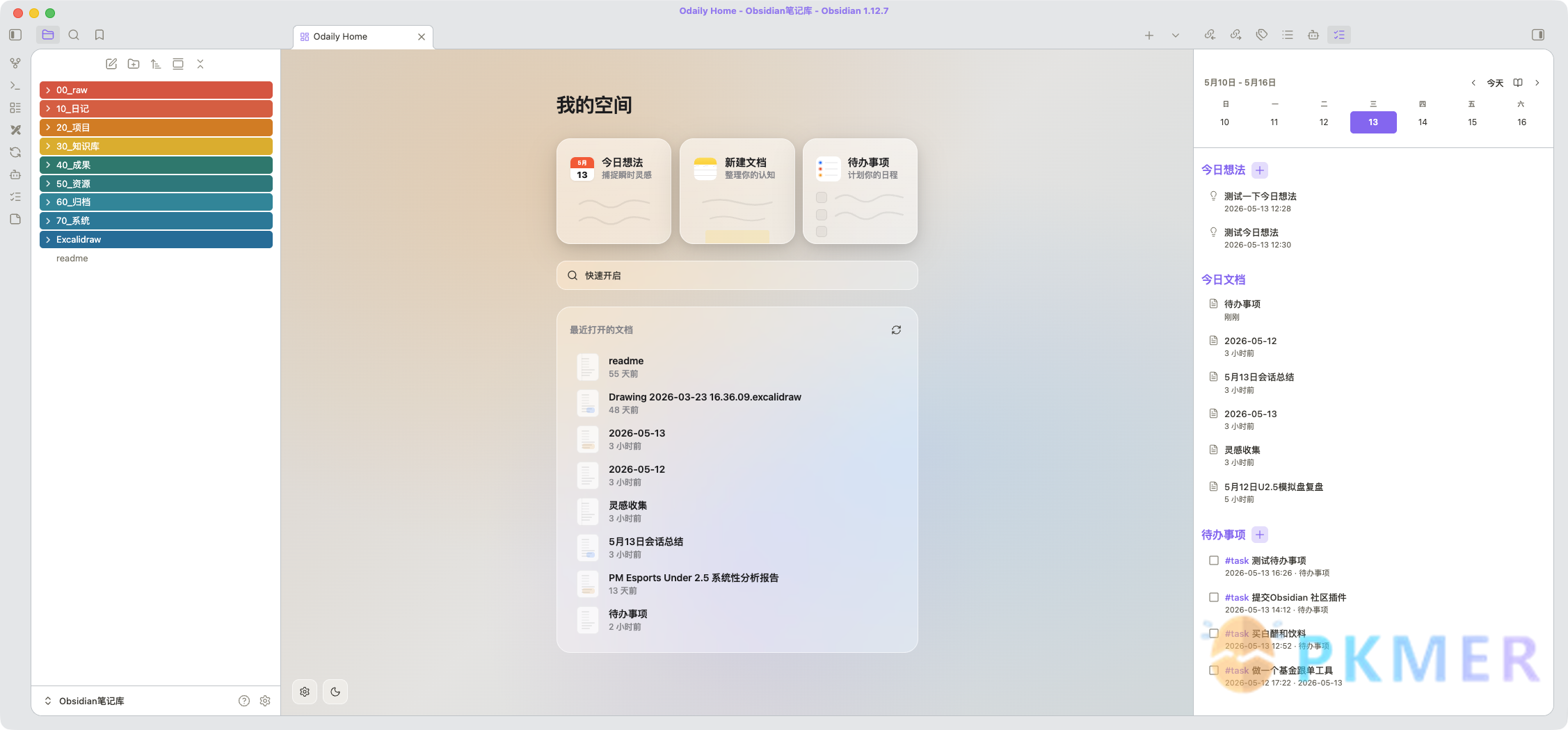Click the open-book icon beside 今天 in the calendar header

click(1518, 83)
